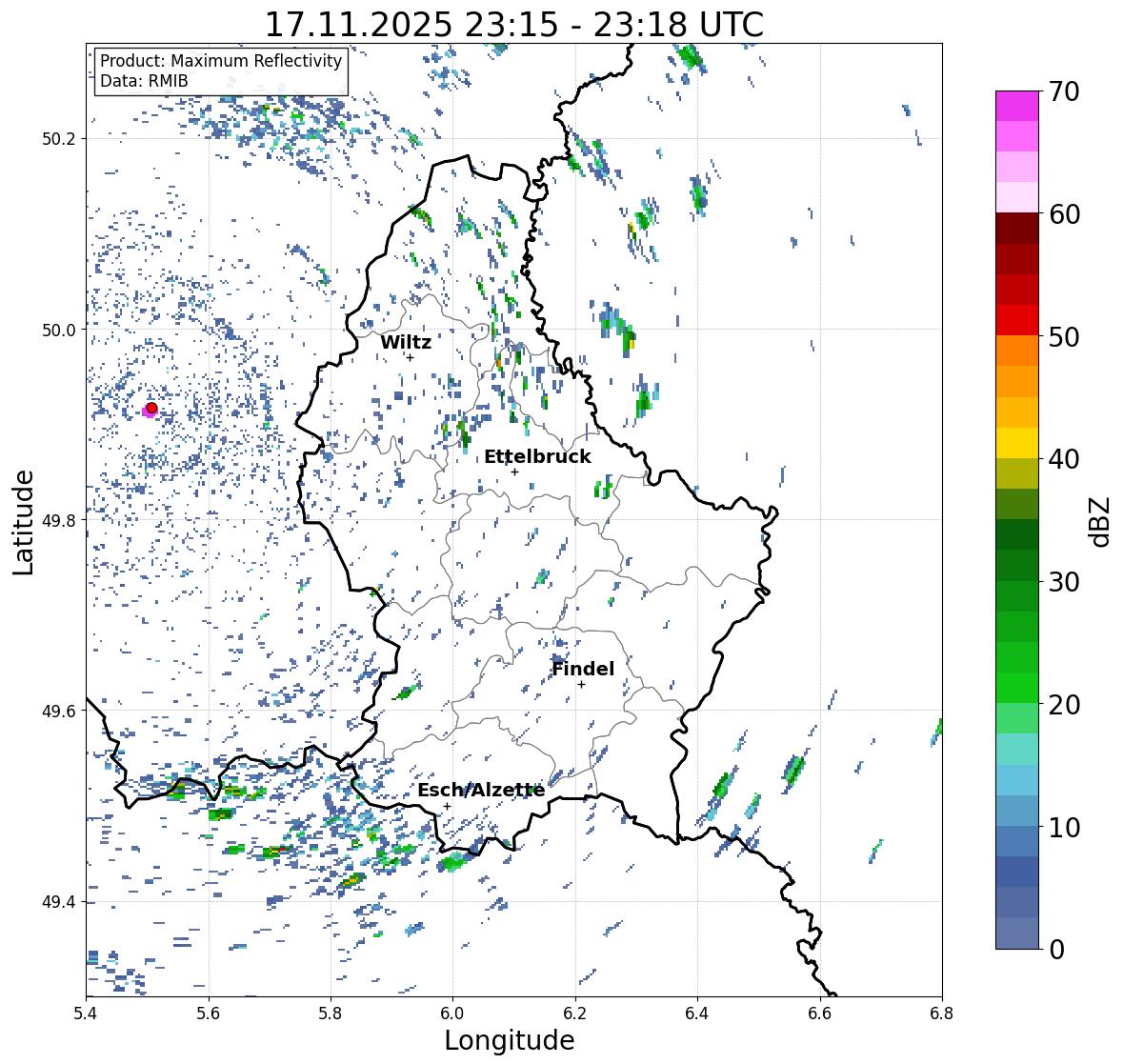1123x1064 pixels.
Task: Click the 10 dBZ colorbar label
Action: [x=1064, y=827]
